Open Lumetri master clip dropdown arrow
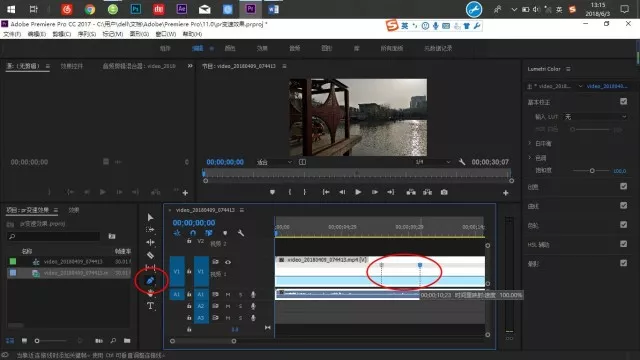Viewport: 640px width, 360px height. 580,86
